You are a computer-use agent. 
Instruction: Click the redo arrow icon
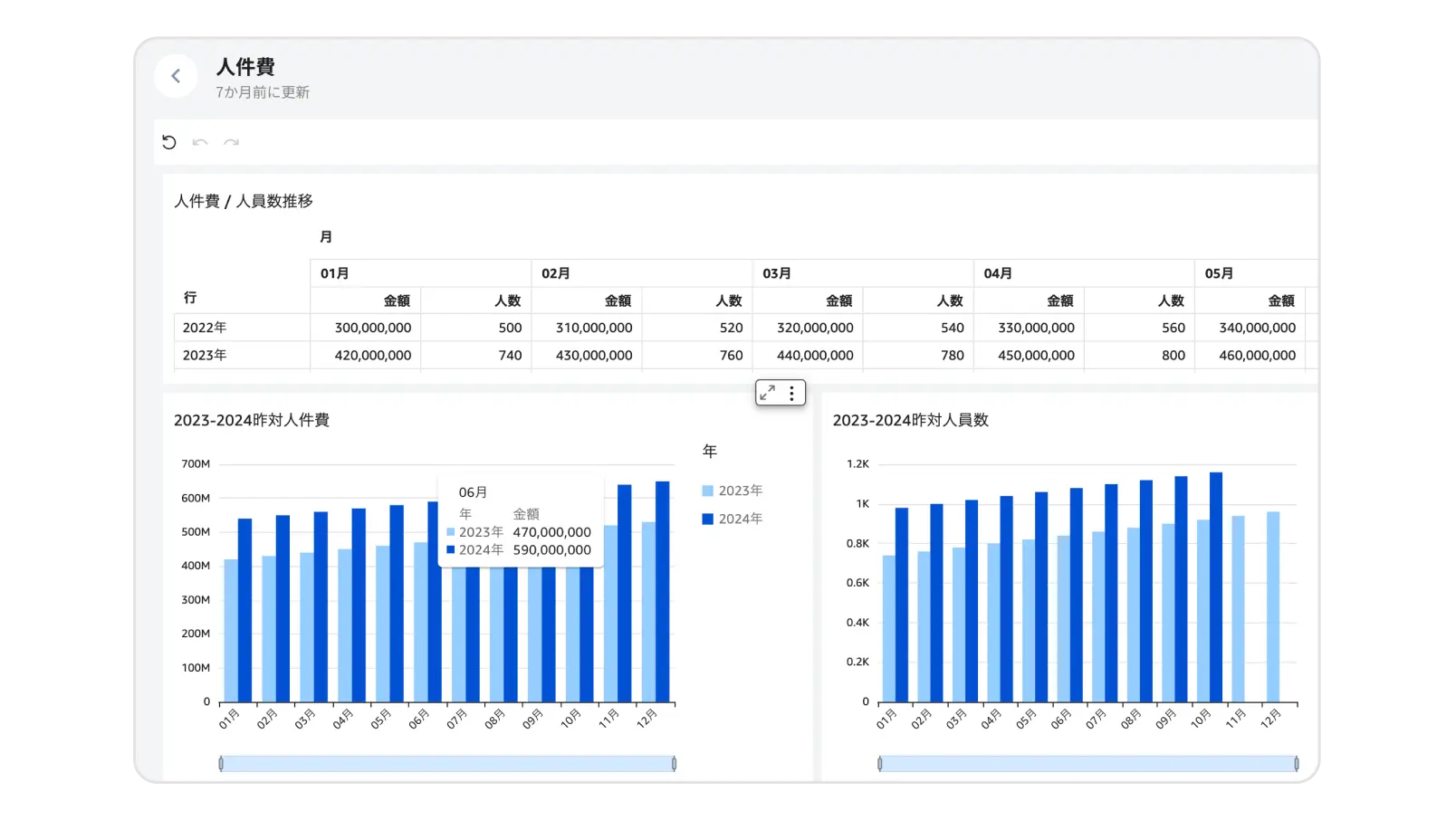(x=232, y=142)
